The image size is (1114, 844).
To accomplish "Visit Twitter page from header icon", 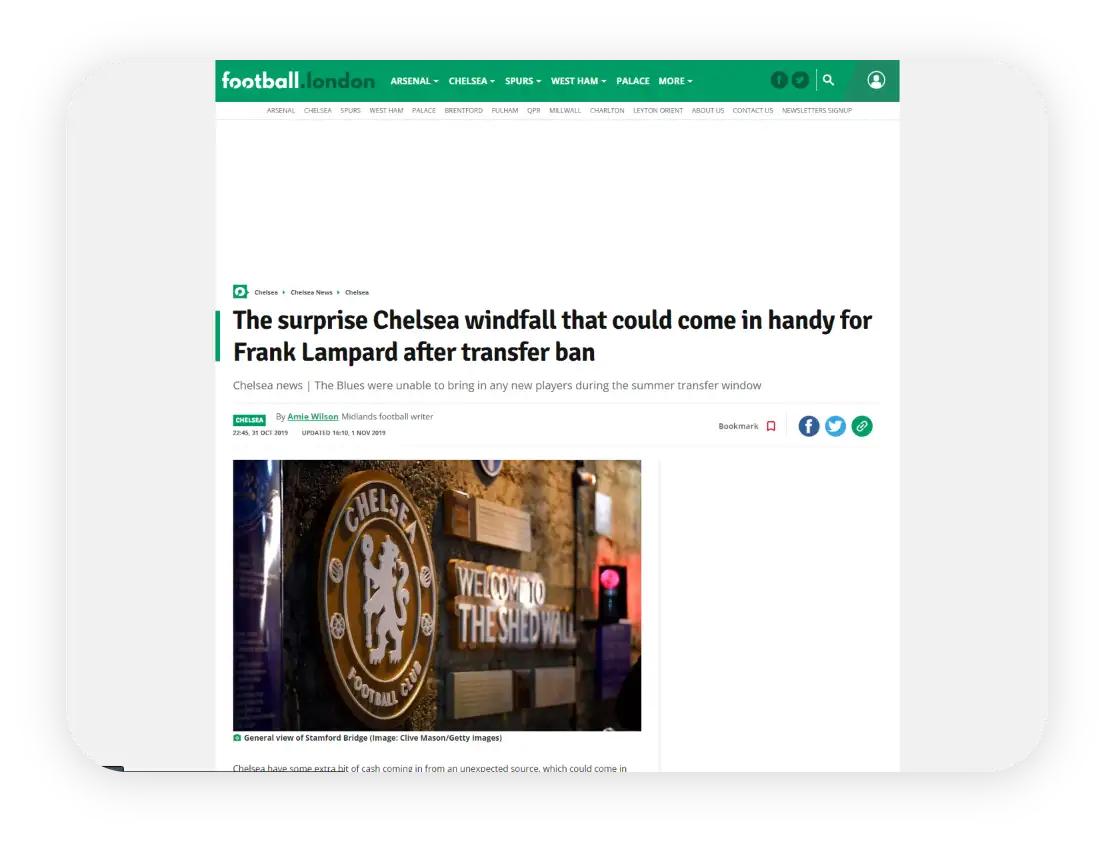I will [800, 80].
